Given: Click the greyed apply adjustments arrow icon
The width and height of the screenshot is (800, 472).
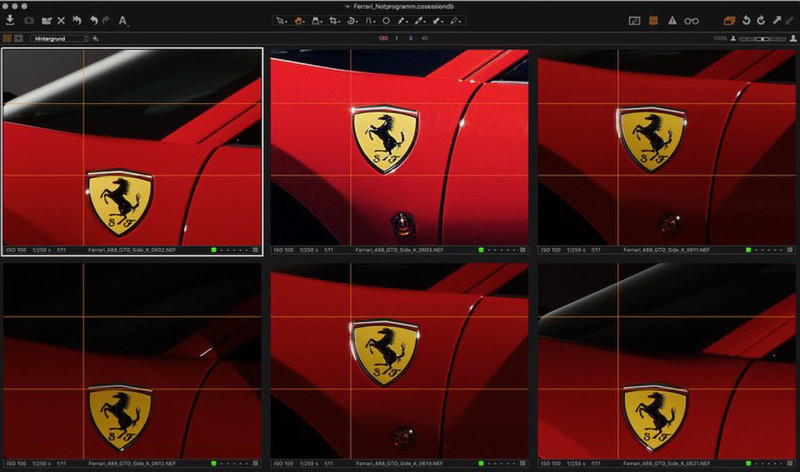Looking at the screenshot, I should (790, 20).
